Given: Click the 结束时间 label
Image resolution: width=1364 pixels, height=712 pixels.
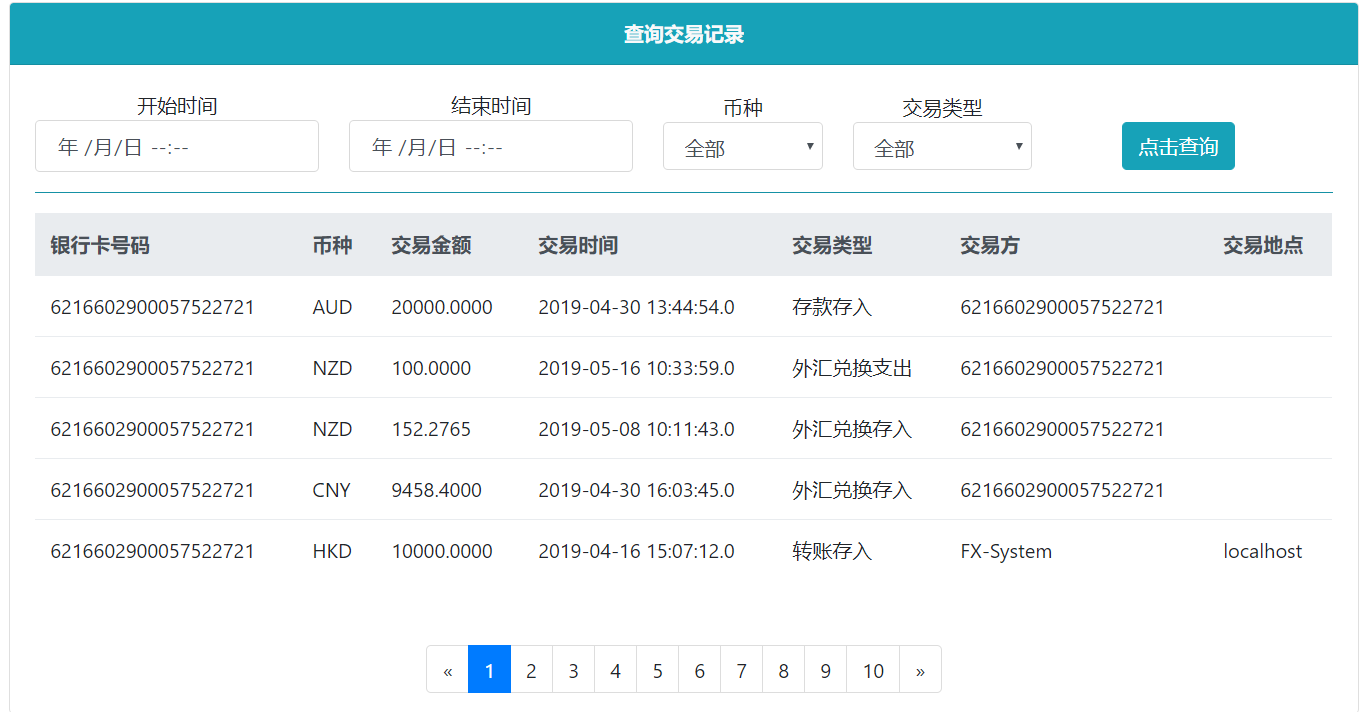Looking at the screenshot, I should pos(491,105).
